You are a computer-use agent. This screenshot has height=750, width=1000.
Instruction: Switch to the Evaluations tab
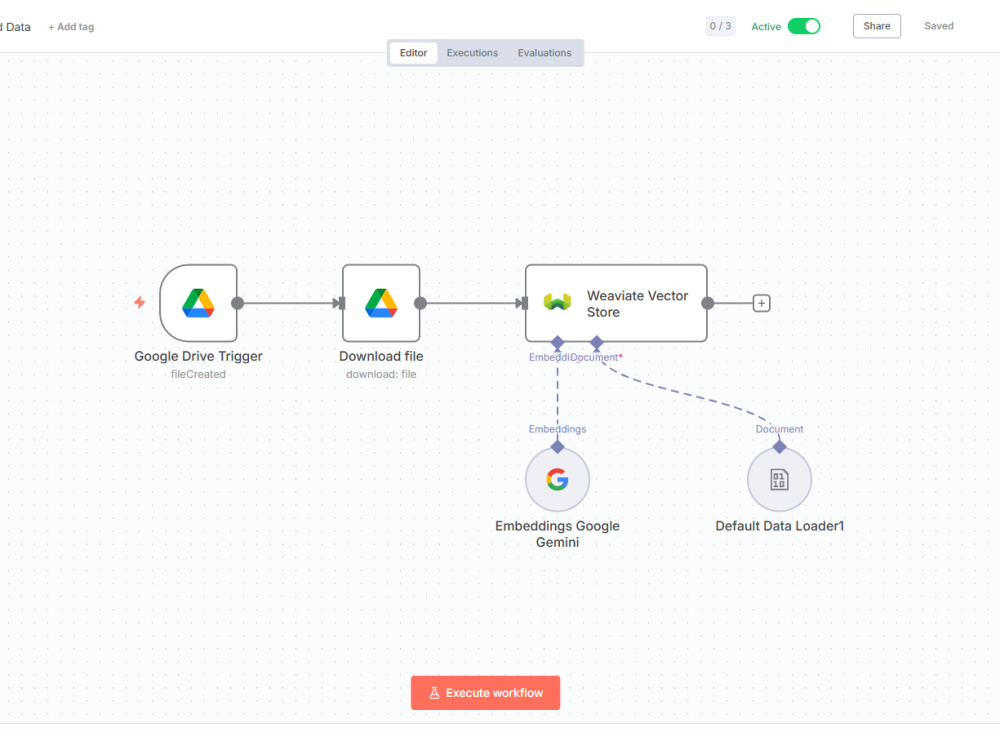click(x=545, y=53)
